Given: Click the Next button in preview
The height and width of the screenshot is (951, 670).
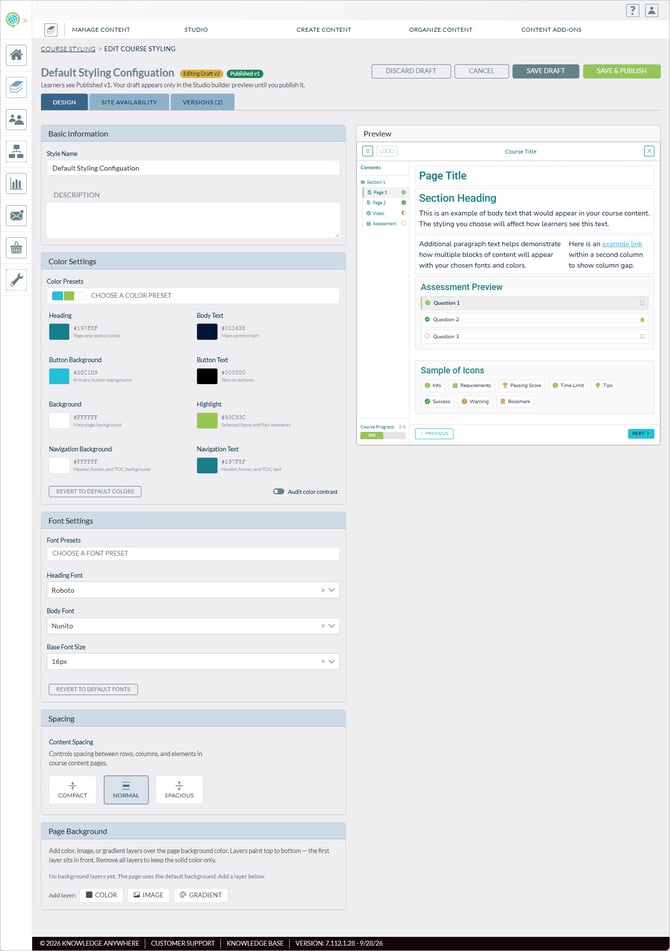Looking at the screenshot, I should 641,434.
